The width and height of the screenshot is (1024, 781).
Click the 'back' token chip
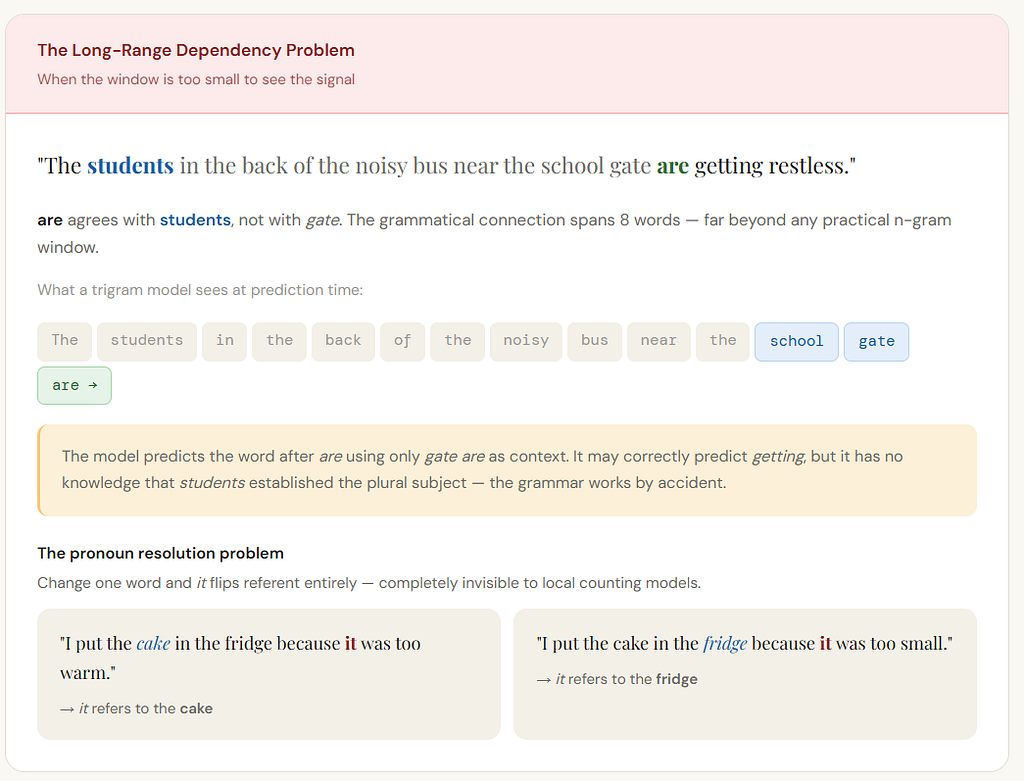(x=344, y=341)
